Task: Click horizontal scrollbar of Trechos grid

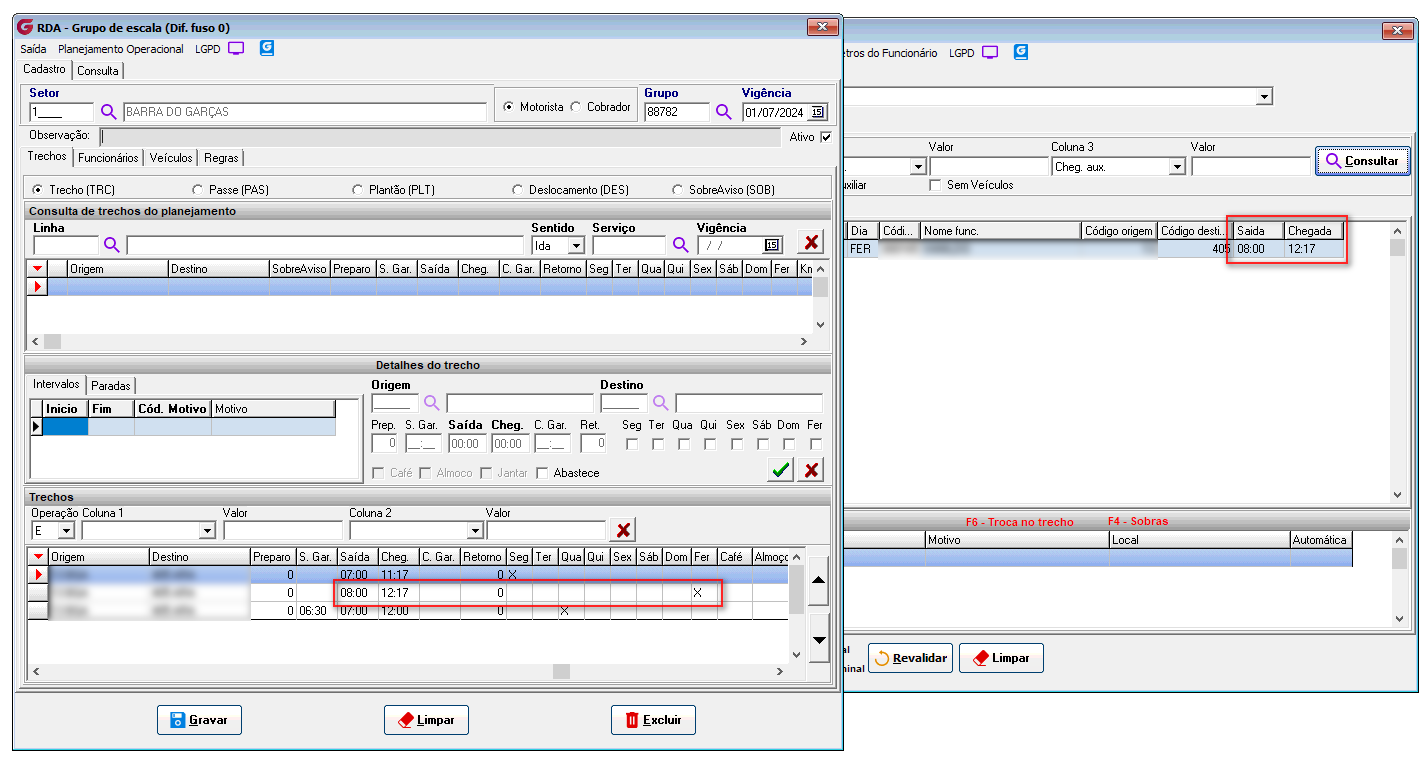Action: 409,672
